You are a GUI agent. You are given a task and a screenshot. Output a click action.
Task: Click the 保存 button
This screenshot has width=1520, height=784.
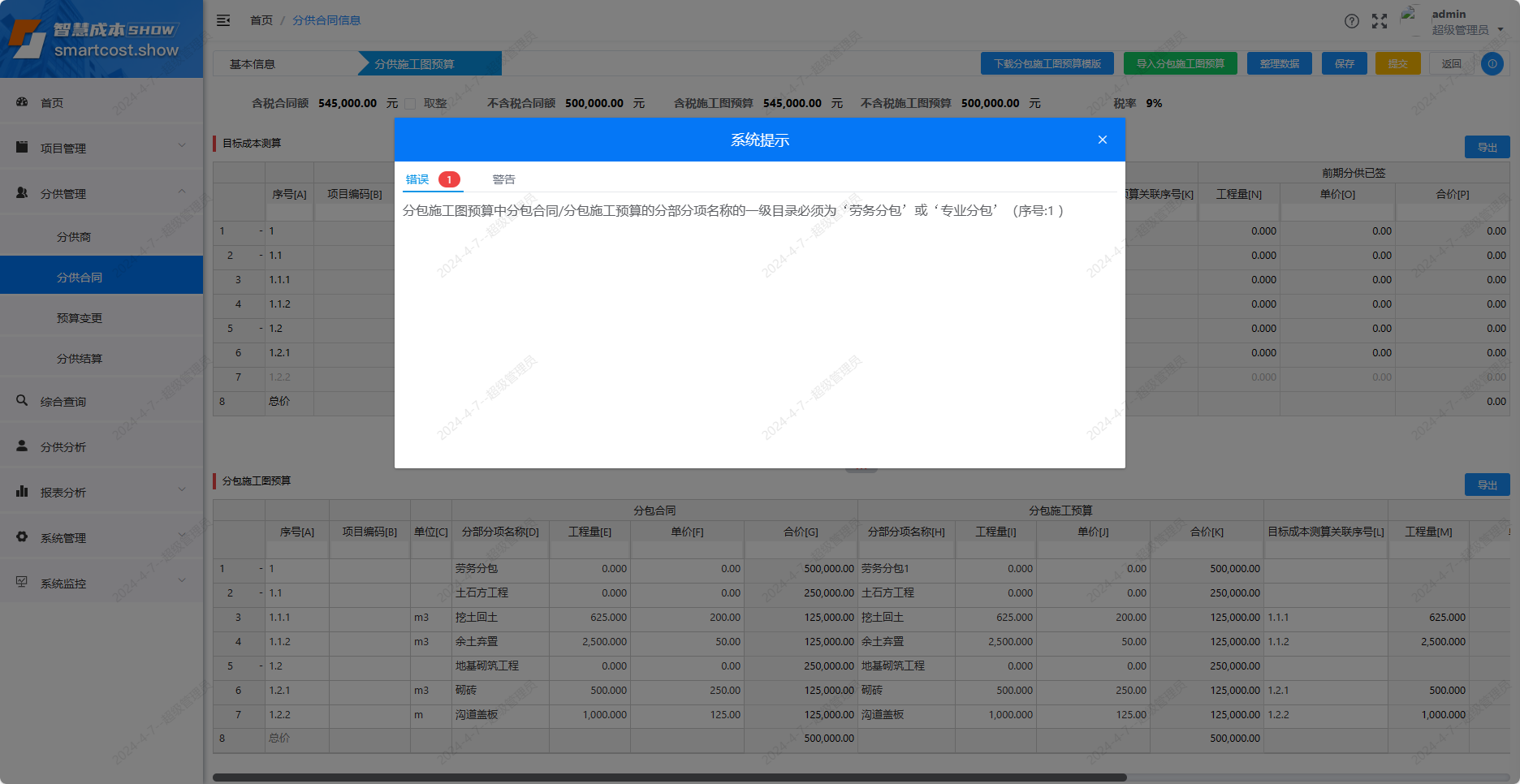(x=1344, y=64)
